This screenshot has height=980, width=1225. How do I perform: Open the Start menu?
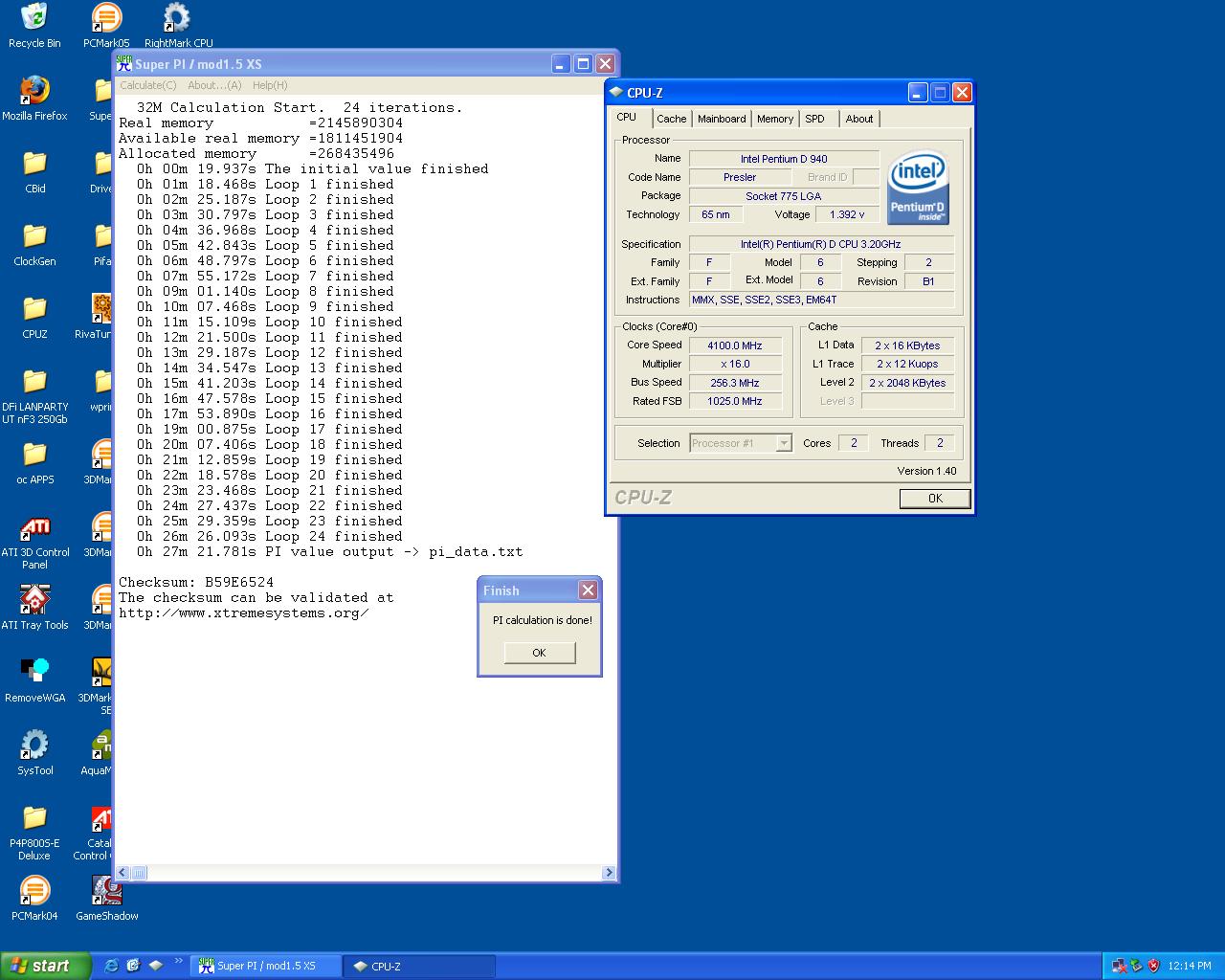point(45,966)
